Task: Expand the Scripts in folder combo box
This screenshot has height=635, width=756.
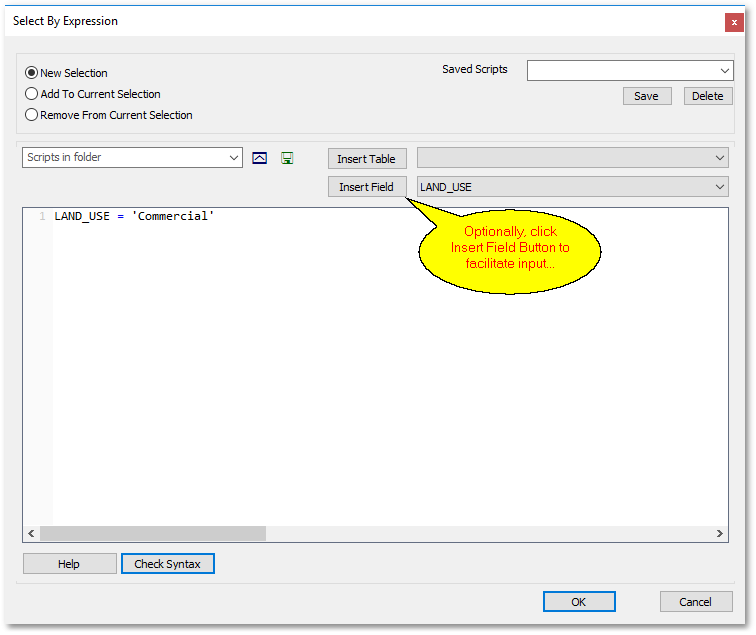Action: [x=234, y=158]
